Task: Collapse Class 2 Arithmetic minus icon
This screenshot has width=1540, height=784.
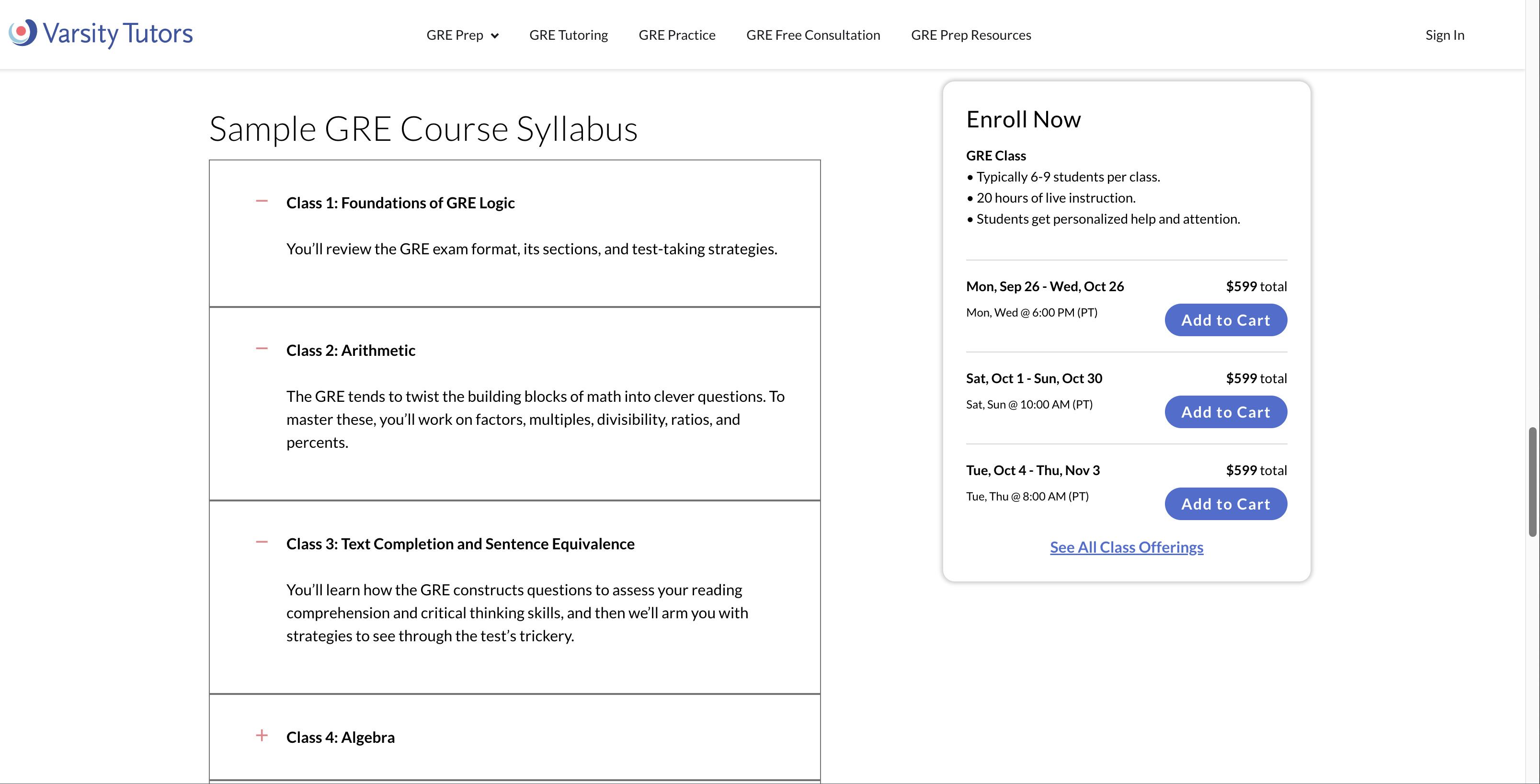Action: [x=261, y=349]
